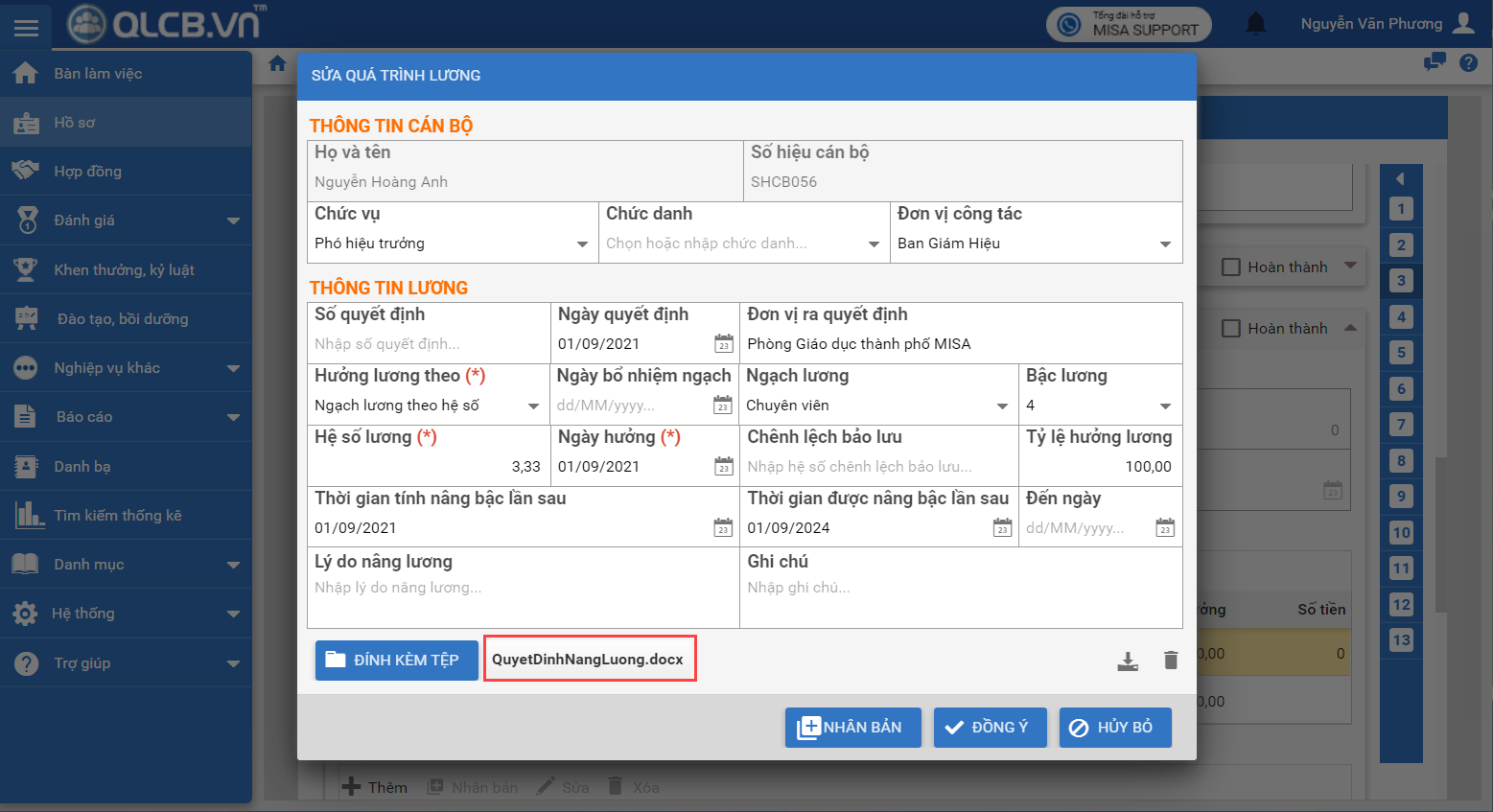Click the Số quyết định input field
This screenshot has width=1493, height=812.
coord(427,344)
